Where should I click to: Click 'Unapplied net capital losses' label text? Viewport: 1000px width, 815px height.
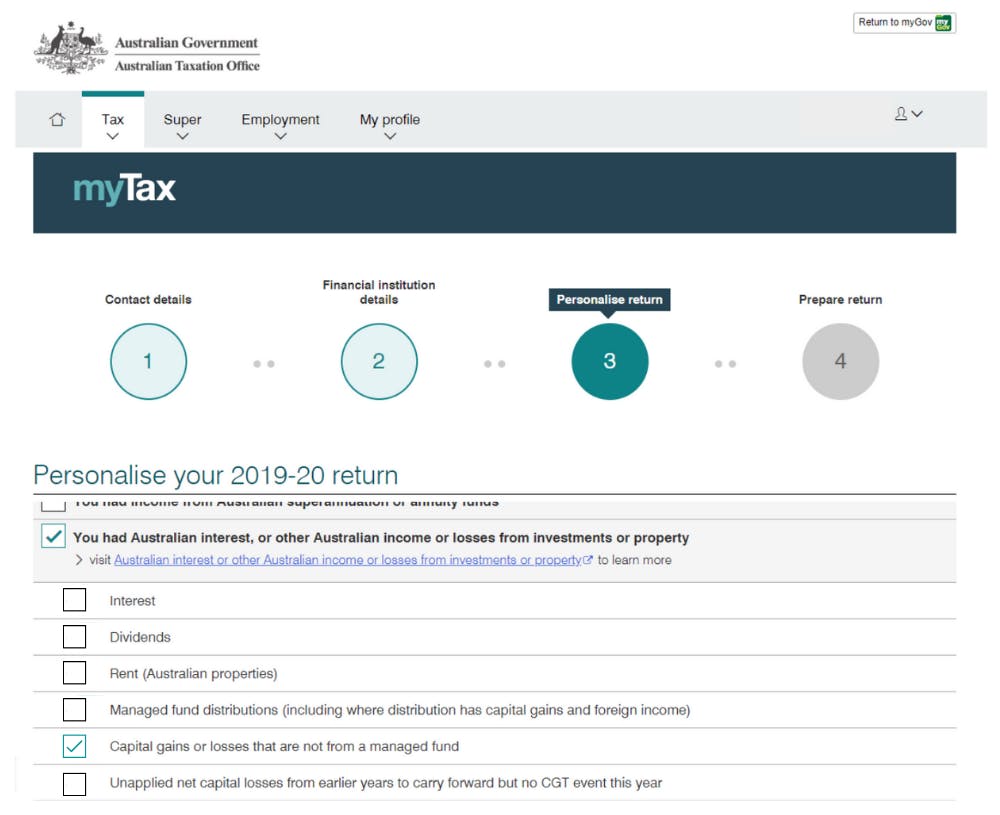[386, 782]
